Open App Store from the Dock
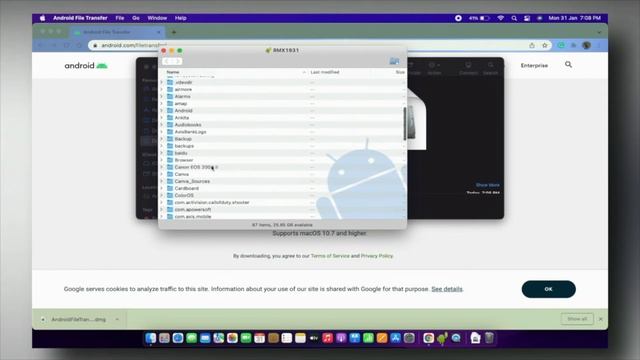This screenshot has height=360, width=640. coord(396,338)
